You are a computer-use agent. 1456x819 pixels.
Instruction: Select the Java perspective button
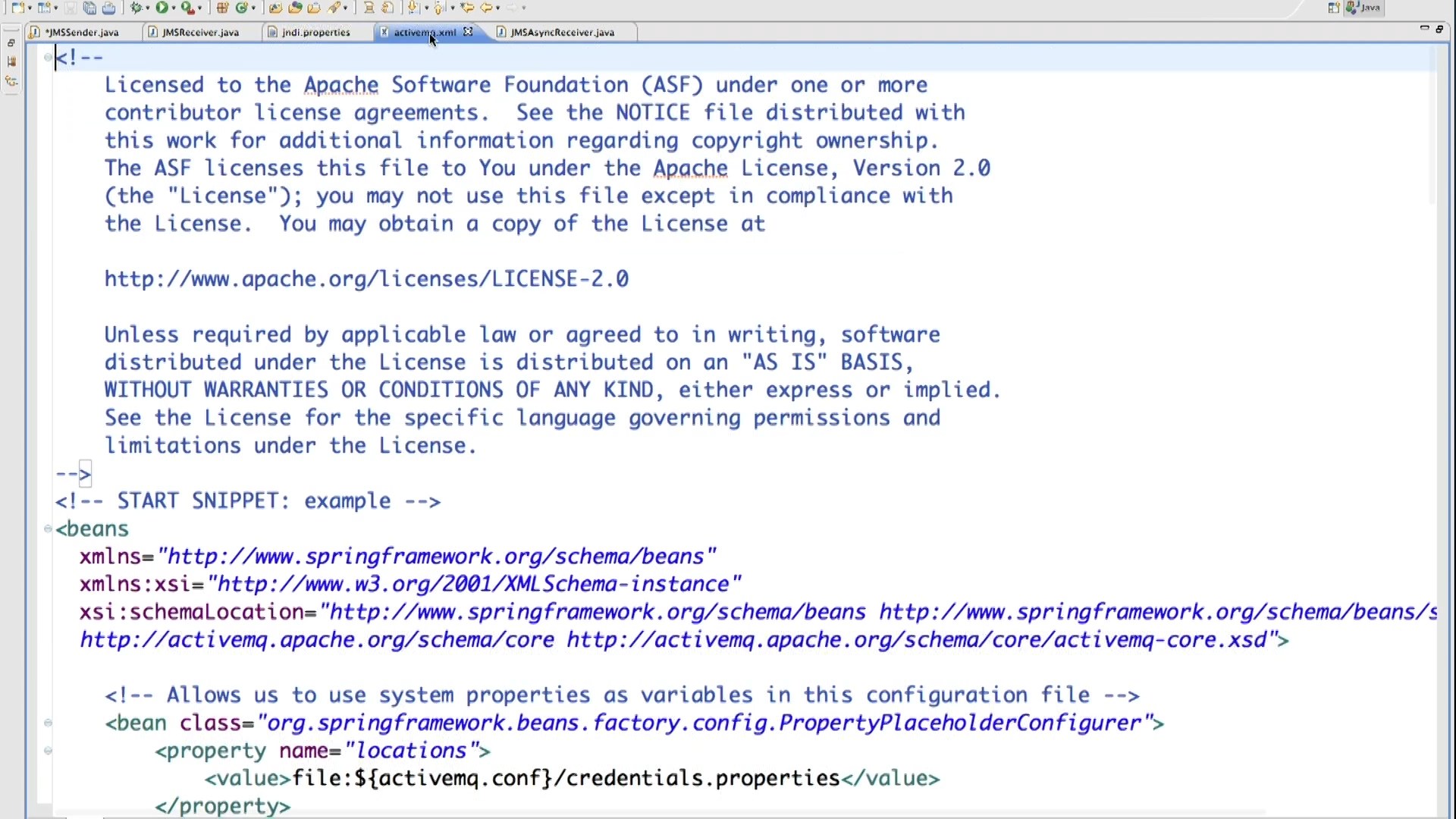(x=1363, y=8)
